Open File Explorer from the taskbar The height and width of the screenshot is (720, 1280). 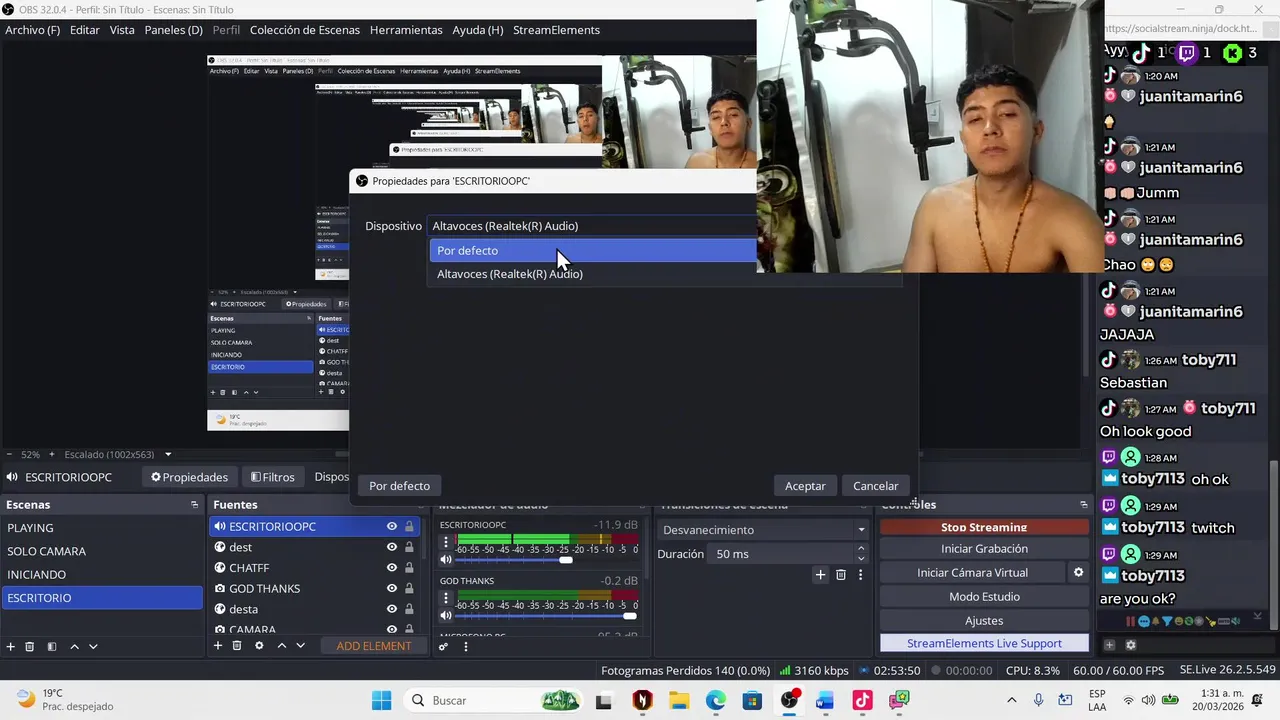click(679, 700)
